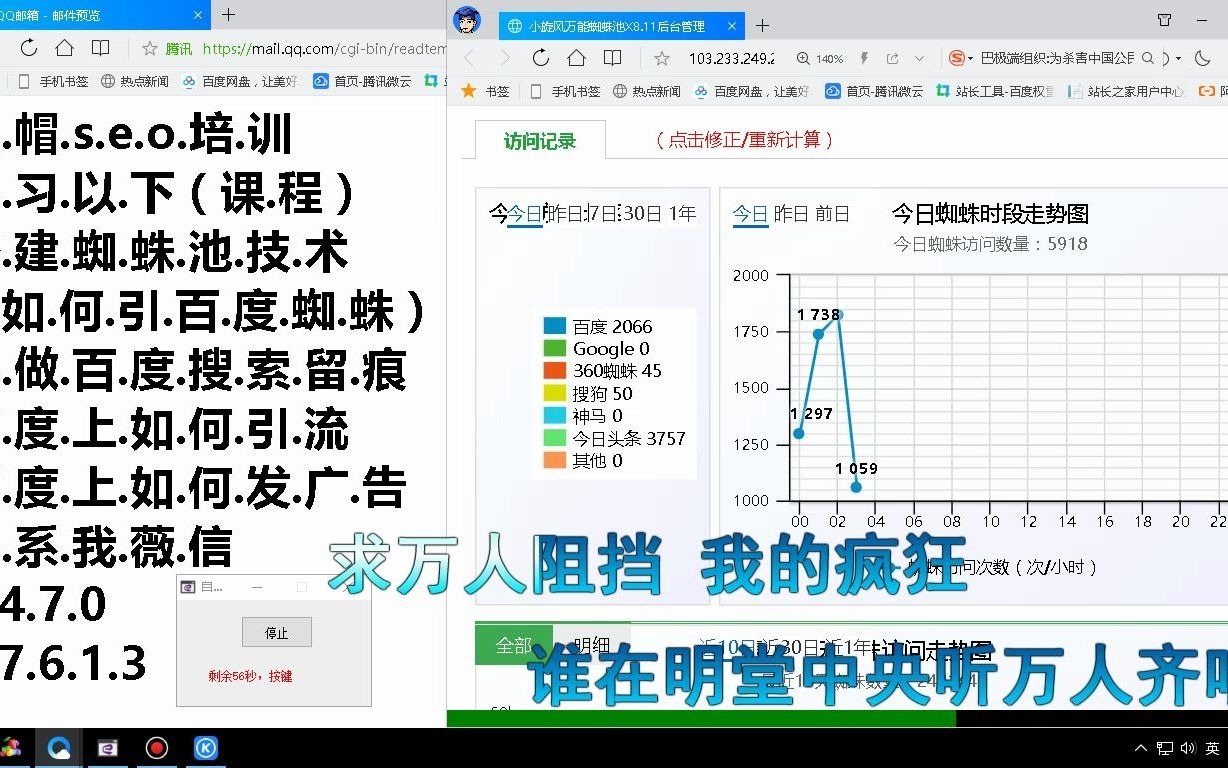Image resolution: width=1228 pixels, height=768 pixels.
Task: Go to home in QQ mail browser
Action: coord(64,48)
